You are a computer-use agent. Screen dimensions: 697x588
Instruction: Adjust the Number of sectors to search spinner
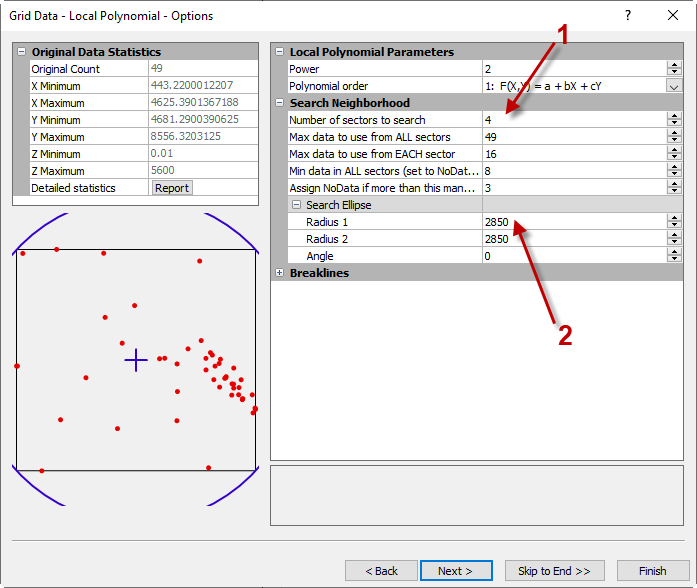[x=674, y=120]
